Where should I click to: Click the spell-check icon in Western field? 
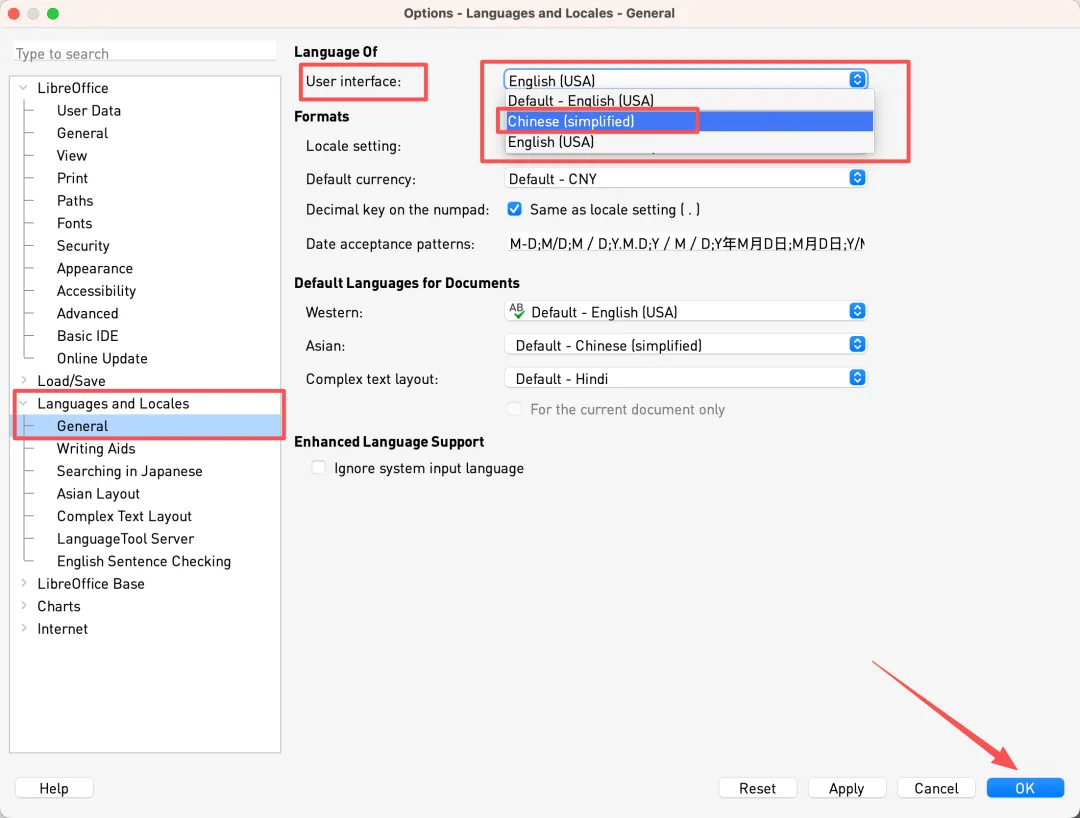pos(517,311)
